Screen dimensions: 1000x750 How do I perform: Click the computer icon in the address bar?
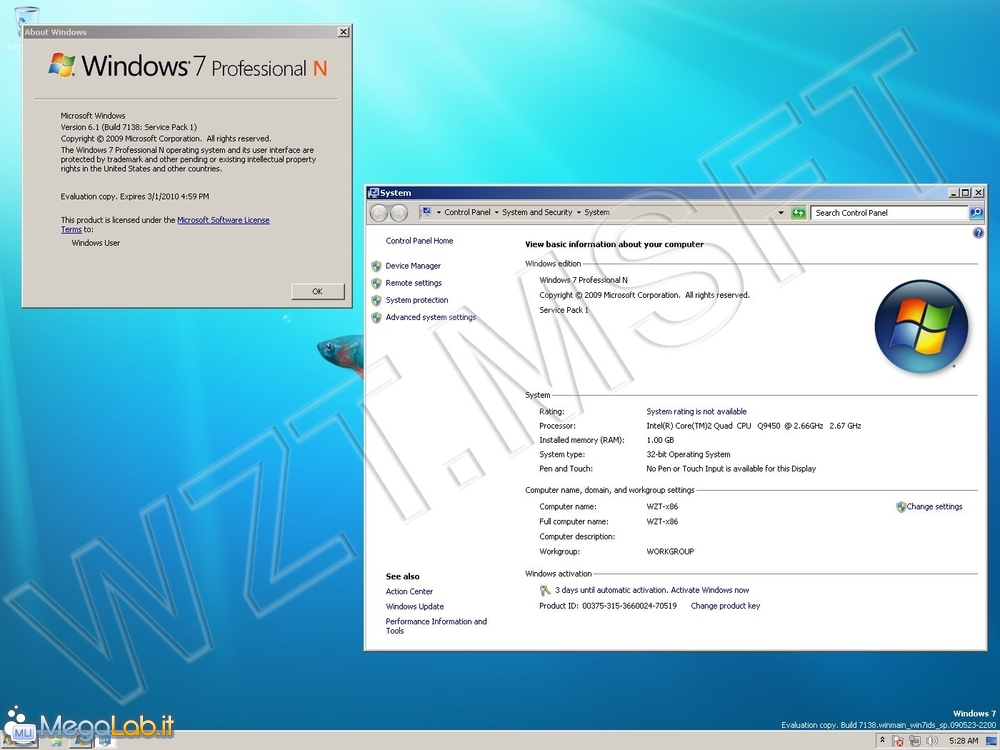425,212
